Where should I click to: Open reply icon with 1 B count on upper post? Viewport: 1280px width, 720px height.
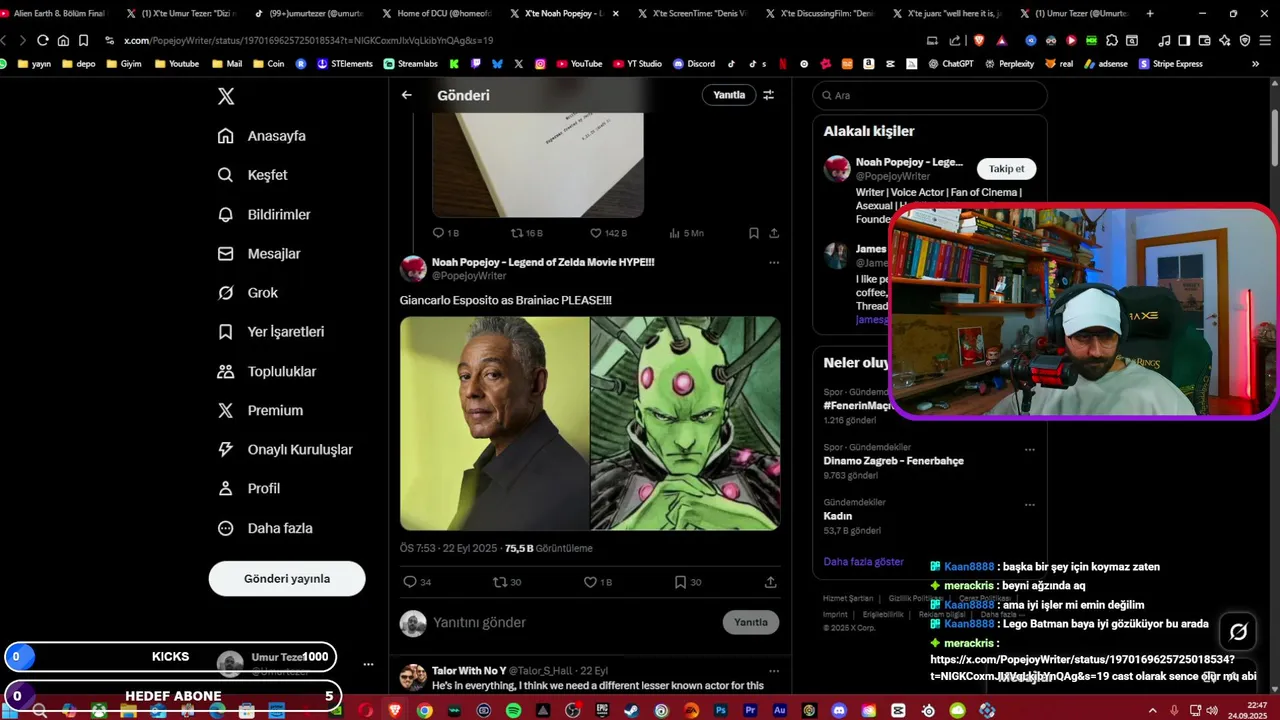[x=445, y=233]
